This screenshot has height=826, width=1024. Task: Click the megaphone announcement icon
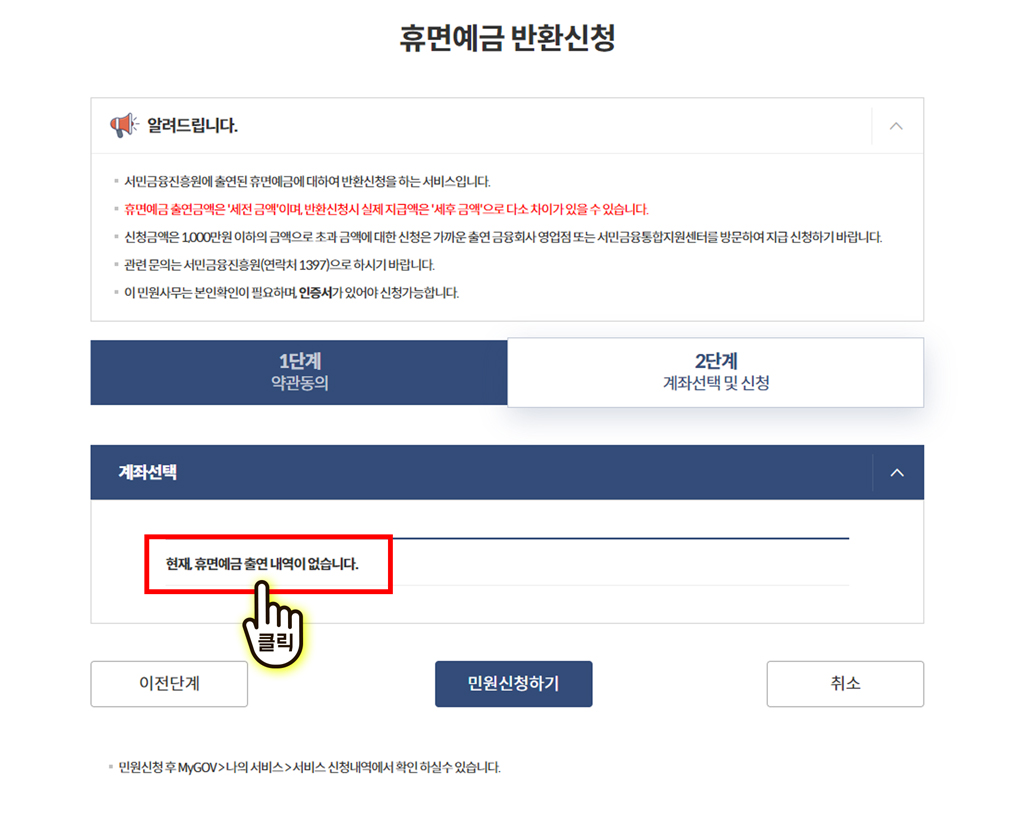tap(124, 125)
